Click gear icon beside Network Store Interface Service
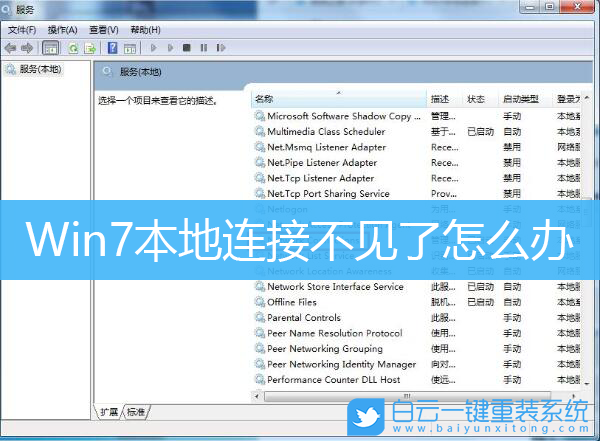Viewport: 600px width, 441px height. [x=260, y=287]
